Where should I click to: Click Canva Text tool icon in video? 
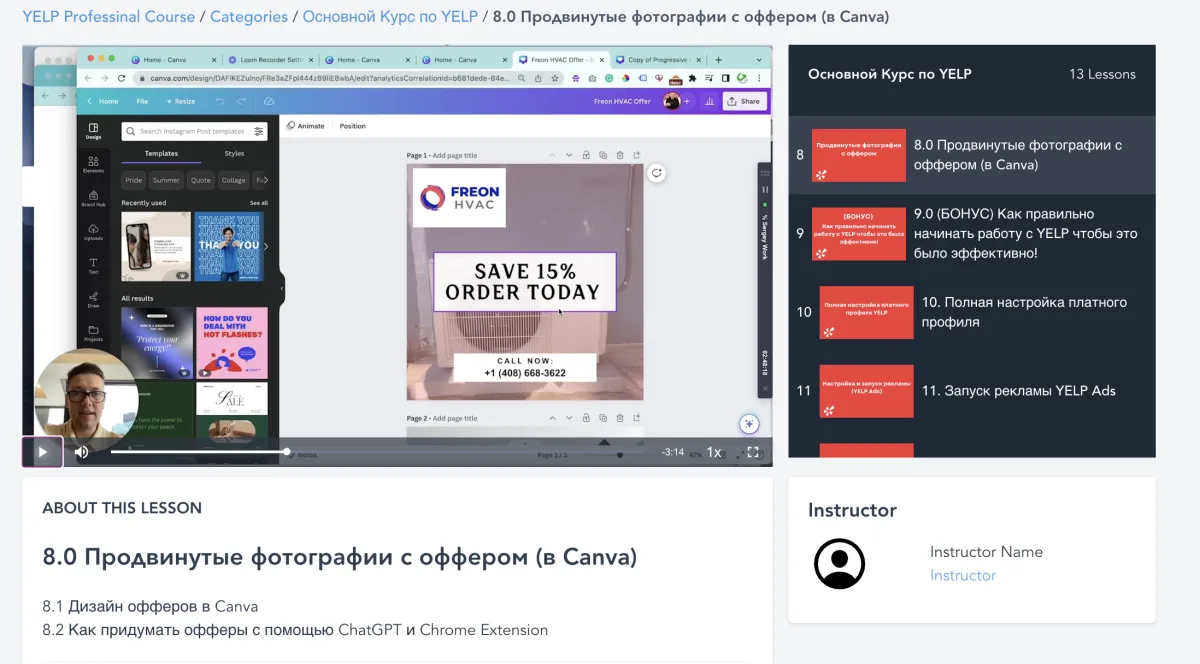pyautogui.click(x=93, y=265)
